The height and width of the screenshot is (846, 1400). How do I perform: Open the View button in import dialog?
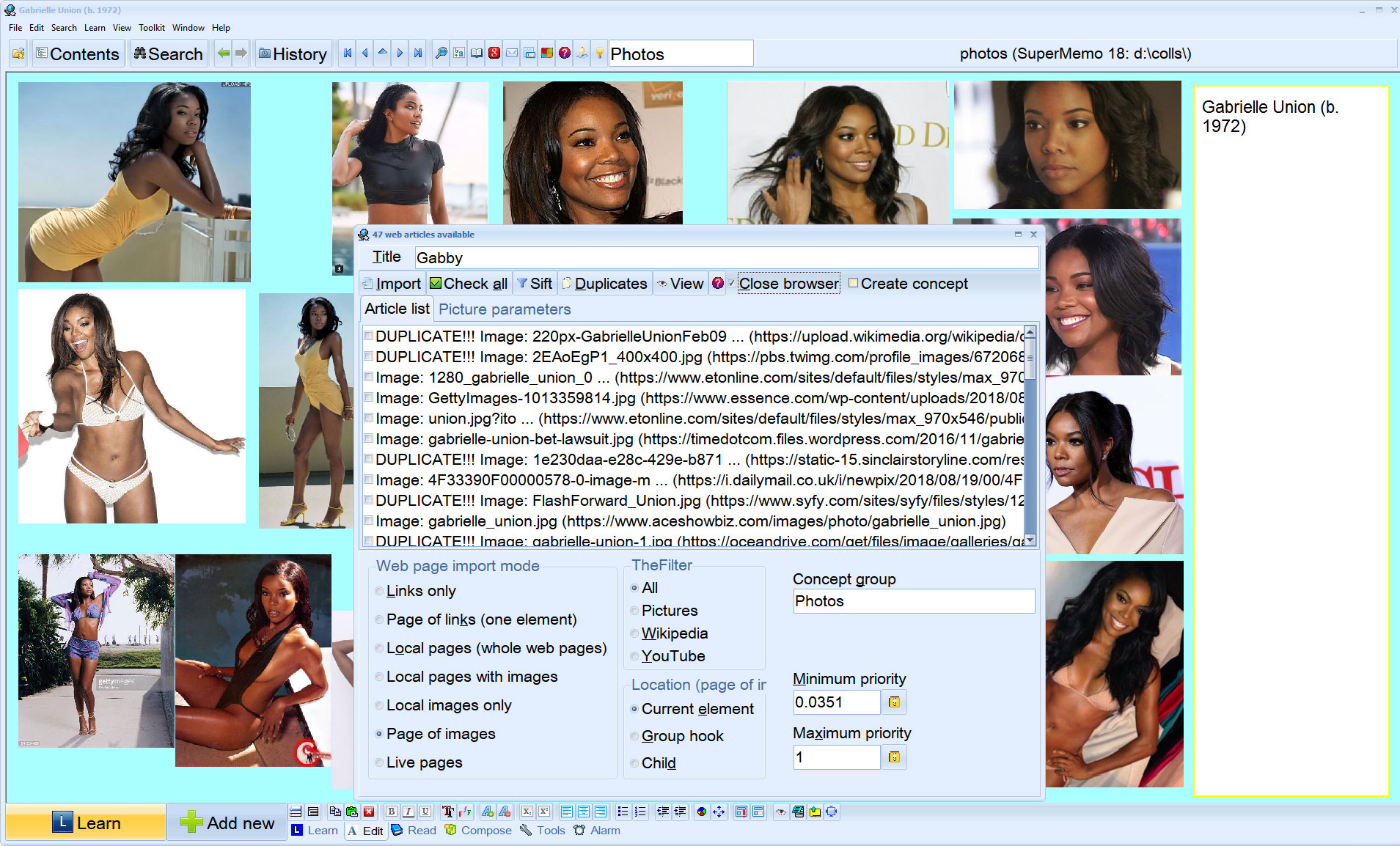click(x=680, y=284)
